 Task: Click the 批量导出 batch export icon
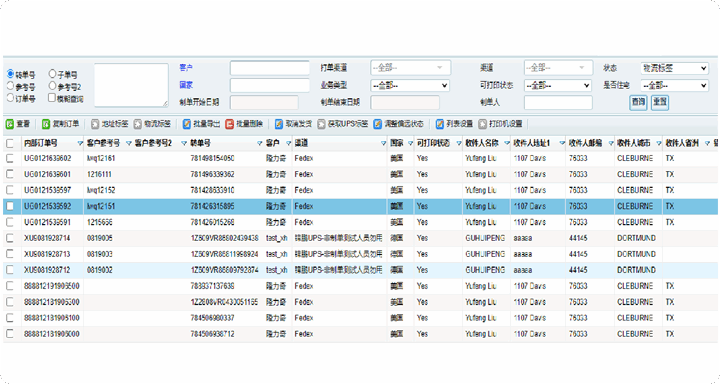point(186,124)
